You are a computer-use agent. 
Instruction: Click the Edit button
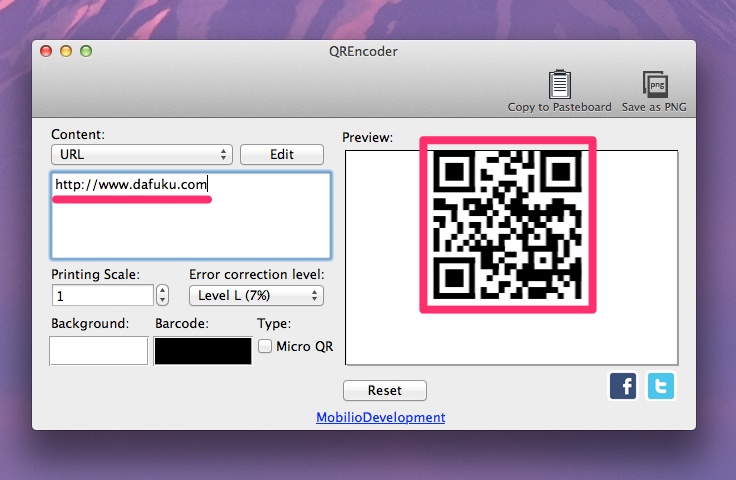click(x=282, y=154)
